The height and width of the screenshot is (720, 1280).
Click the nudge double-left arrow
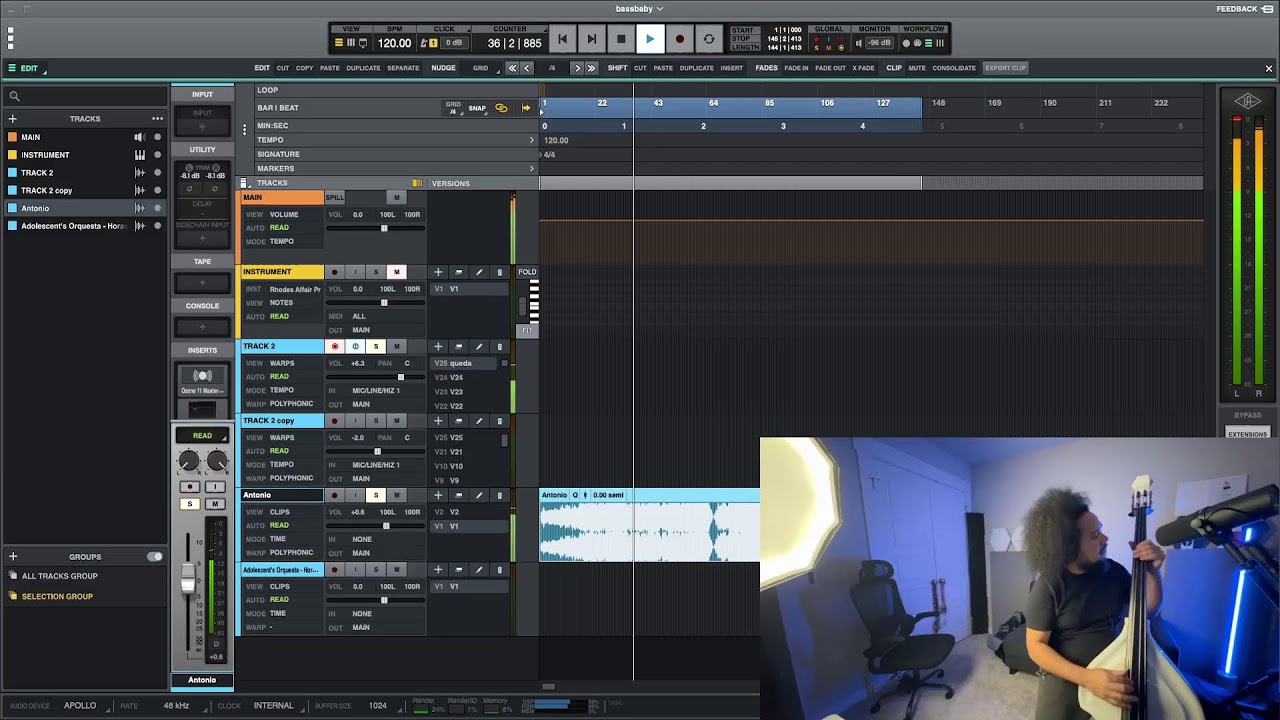tap(512, 68)
